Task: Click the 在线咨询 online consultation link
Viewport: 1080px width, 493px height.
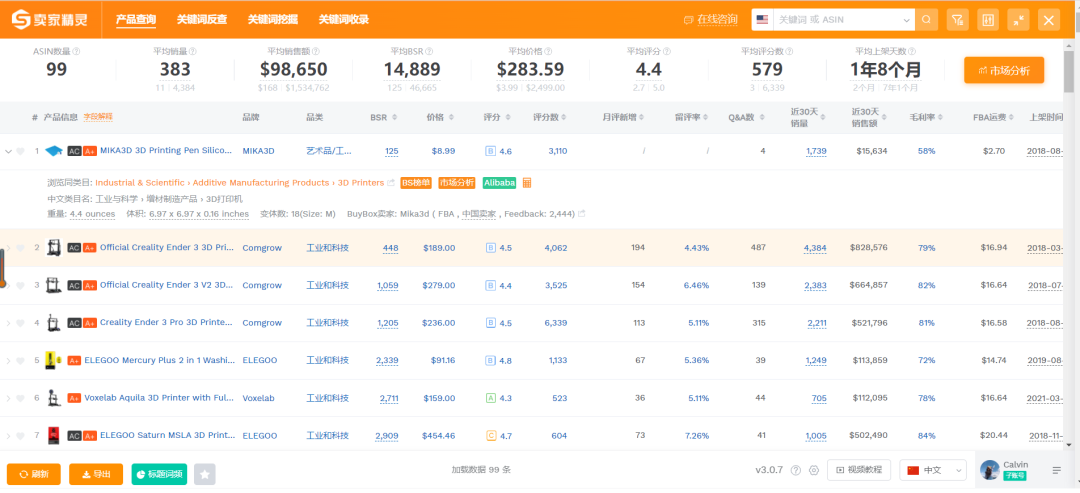Action: tap(710, 19)
